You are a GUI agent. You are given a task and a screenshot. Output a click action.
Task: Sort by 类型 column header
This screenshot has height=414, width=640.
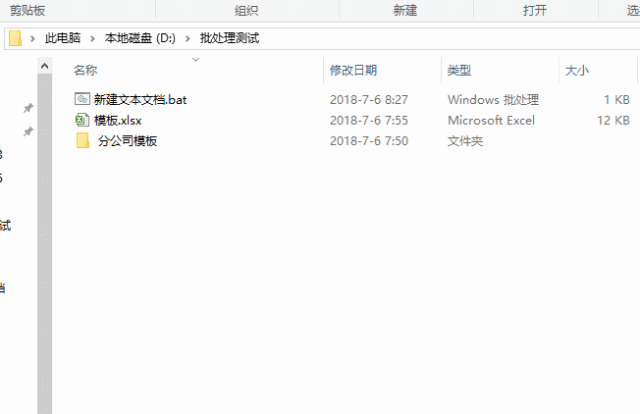click(459, 70)
